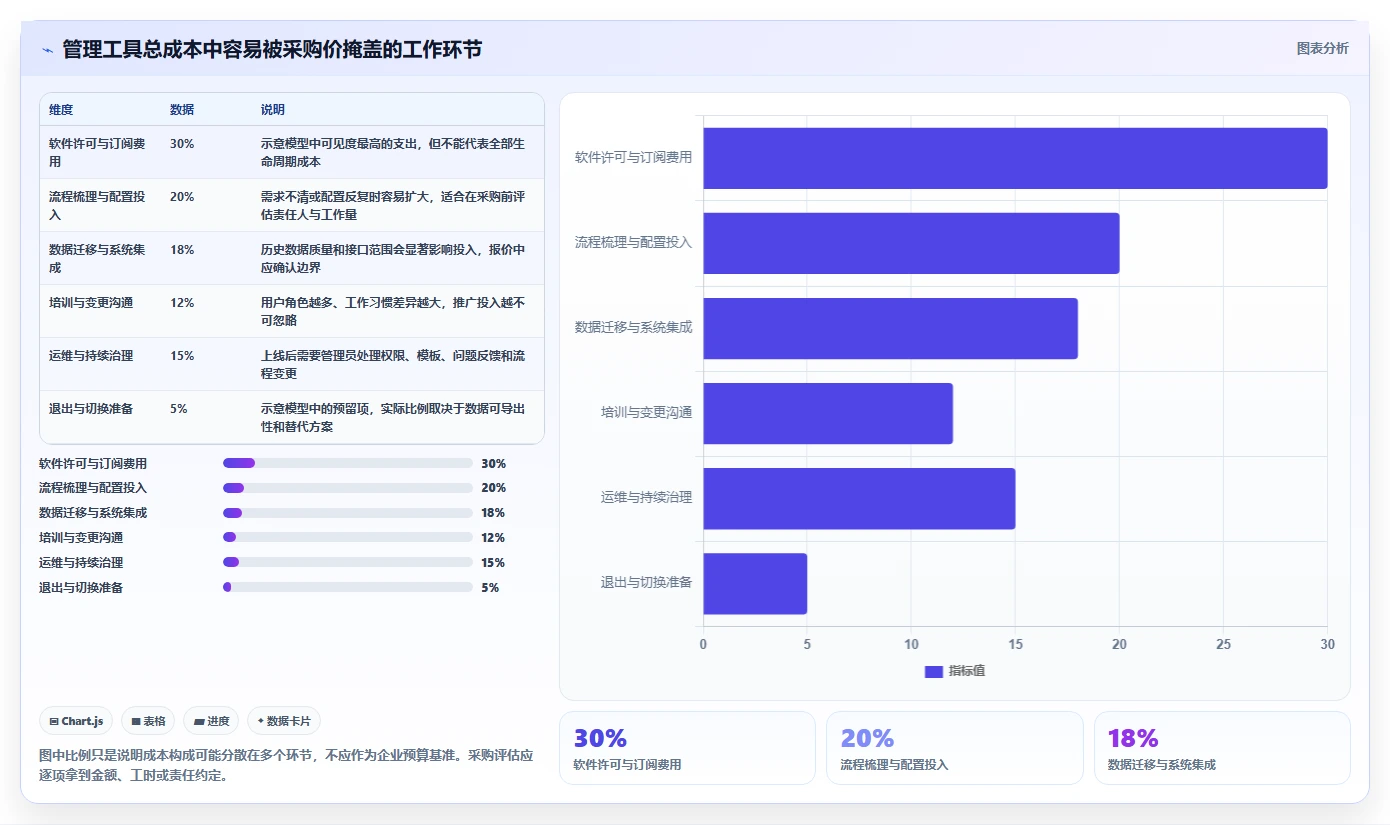Click the chart bar for 软件许可与订阅费用

[x=1015, y=158]
